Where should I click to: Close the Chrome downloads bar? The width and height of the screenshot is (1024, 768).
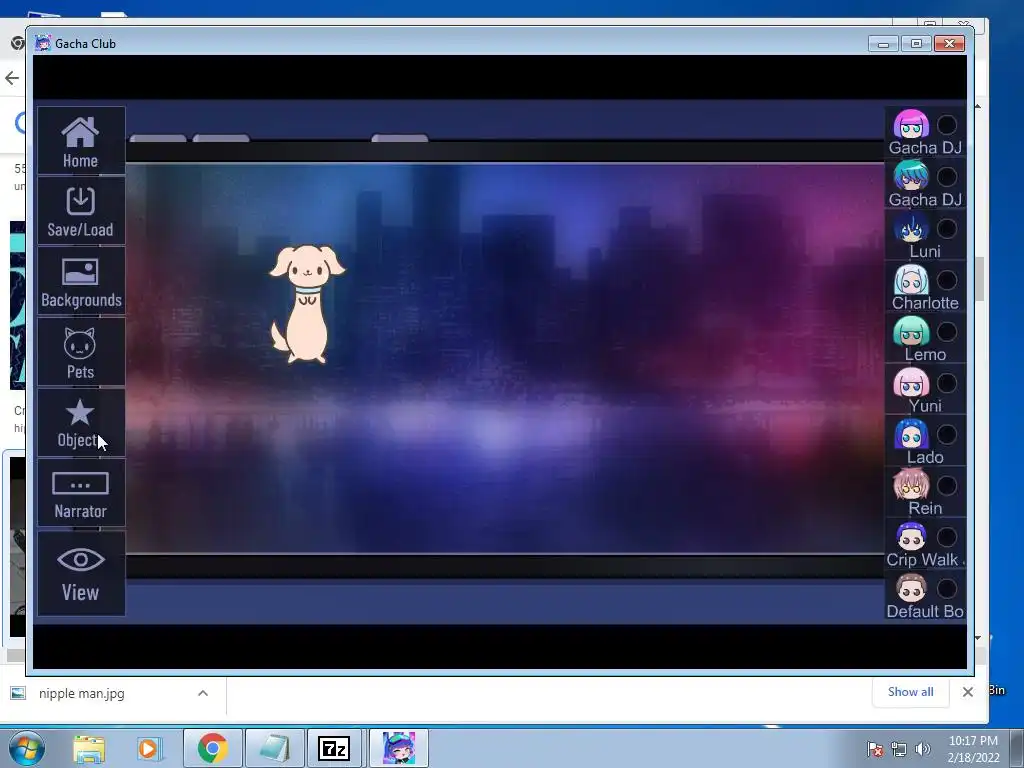(x=968, y=692)
